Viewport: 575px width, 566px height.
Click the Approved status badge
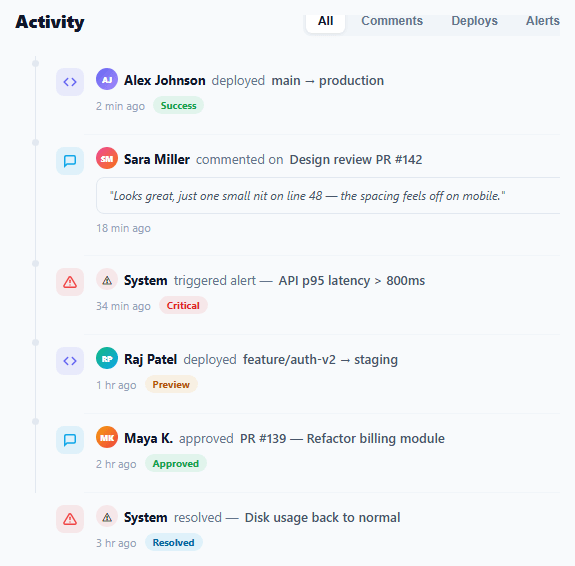click(176, 464)
